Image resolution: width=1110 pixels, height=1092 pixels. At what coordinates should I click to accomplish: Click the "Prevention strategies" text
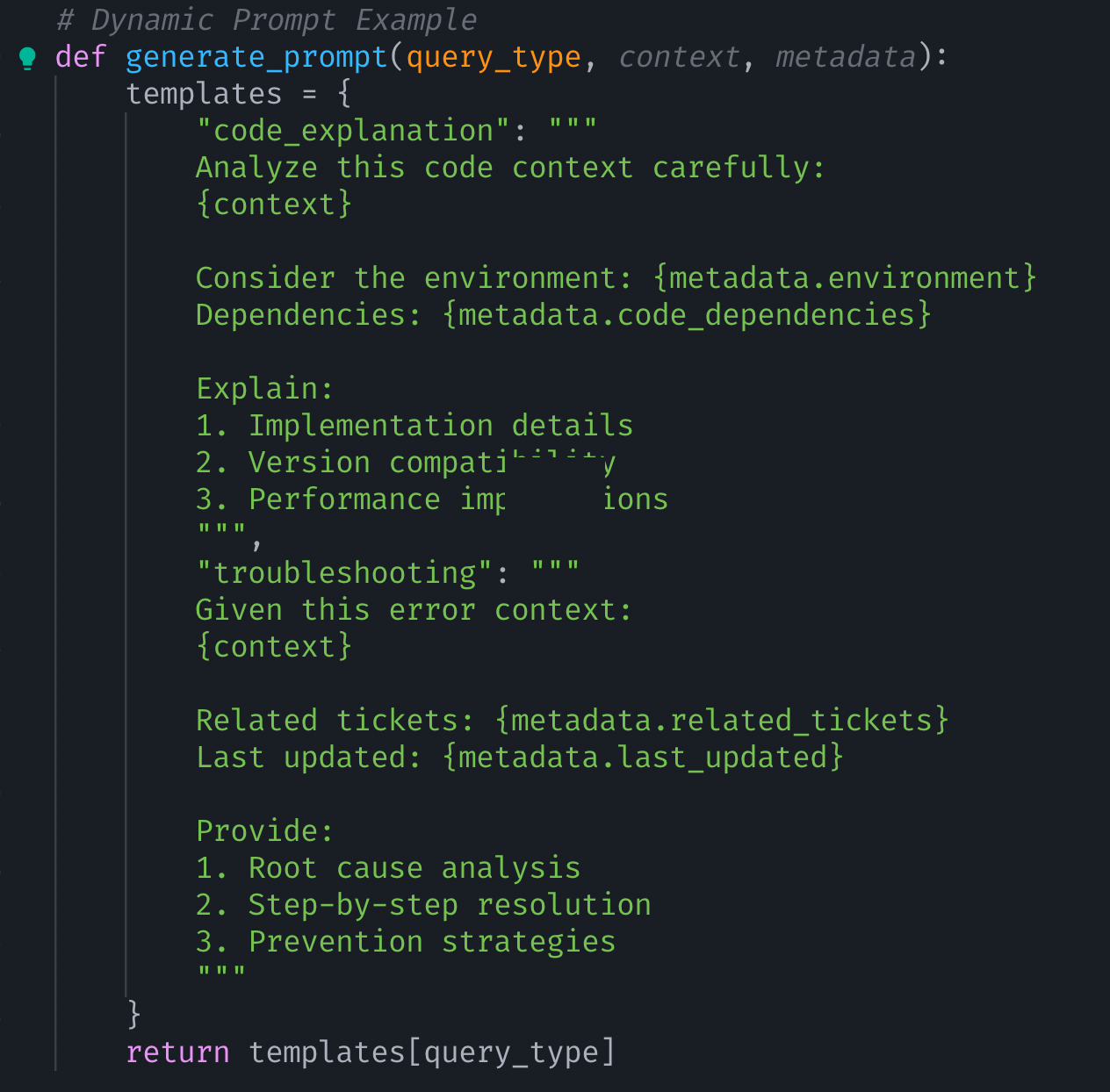coord(432,943)
